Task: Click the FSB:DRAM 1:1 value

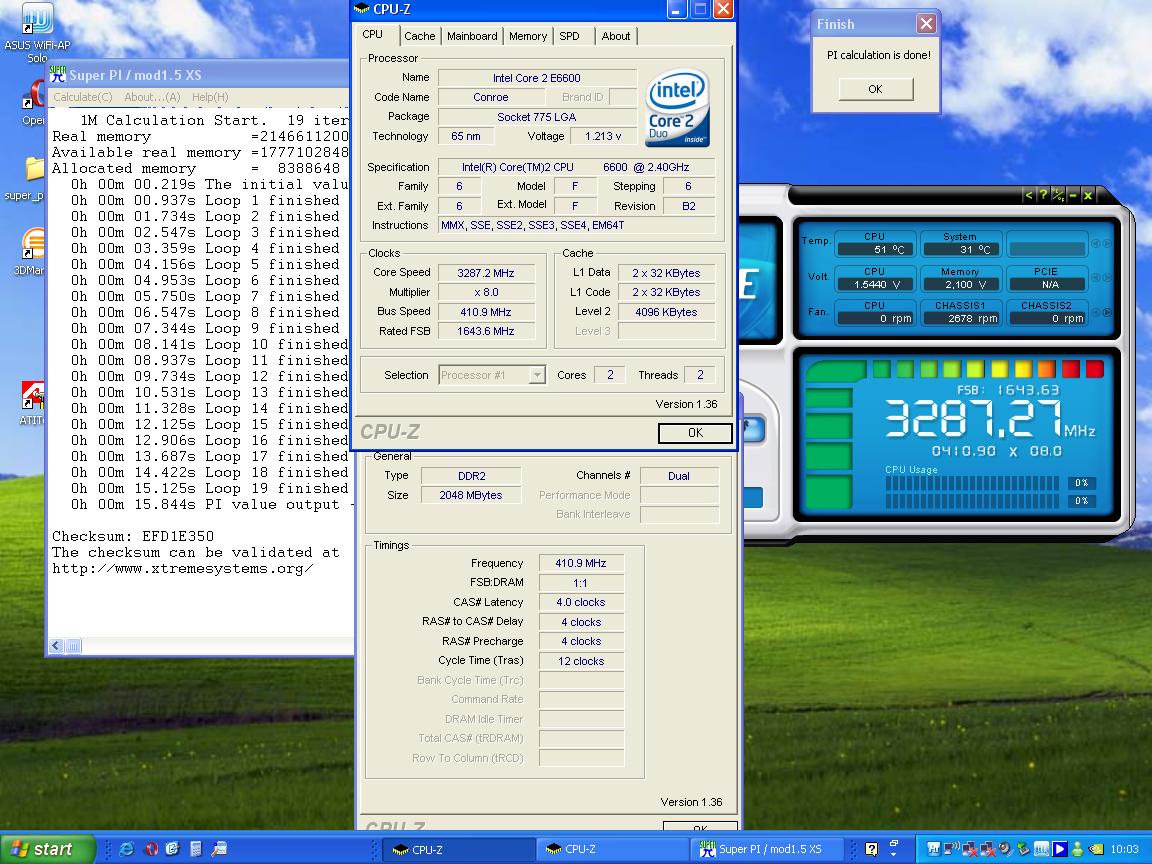Action: [x=581, y=583]
